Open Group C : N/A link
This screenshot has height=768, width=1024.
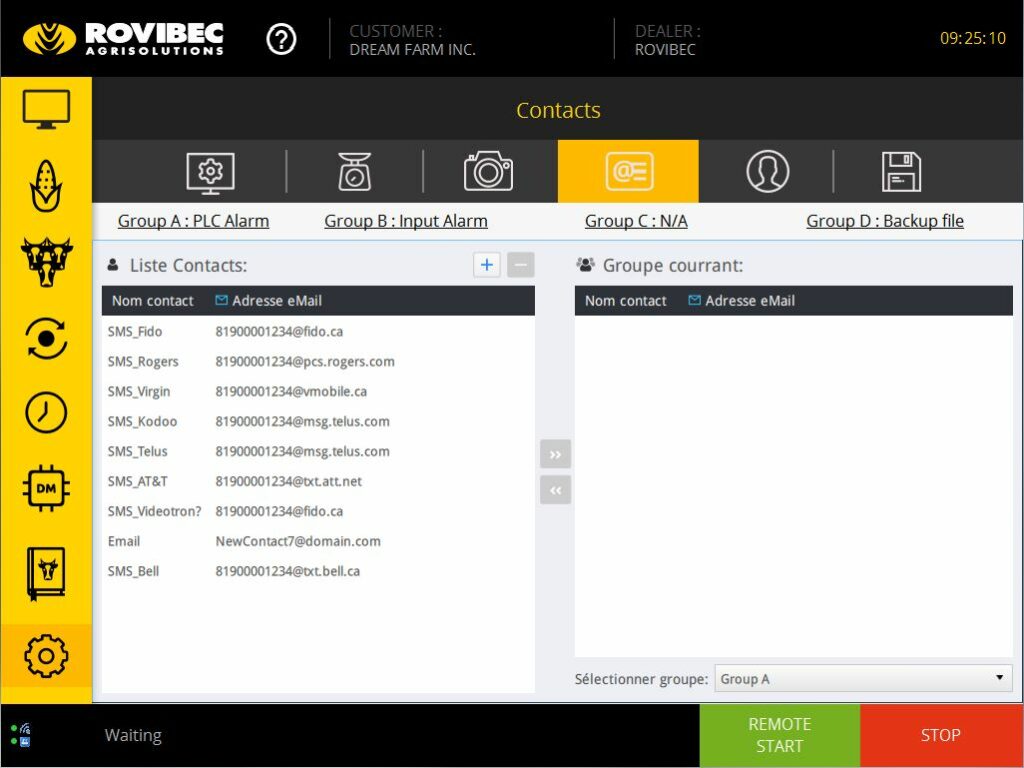coord(636,221)
